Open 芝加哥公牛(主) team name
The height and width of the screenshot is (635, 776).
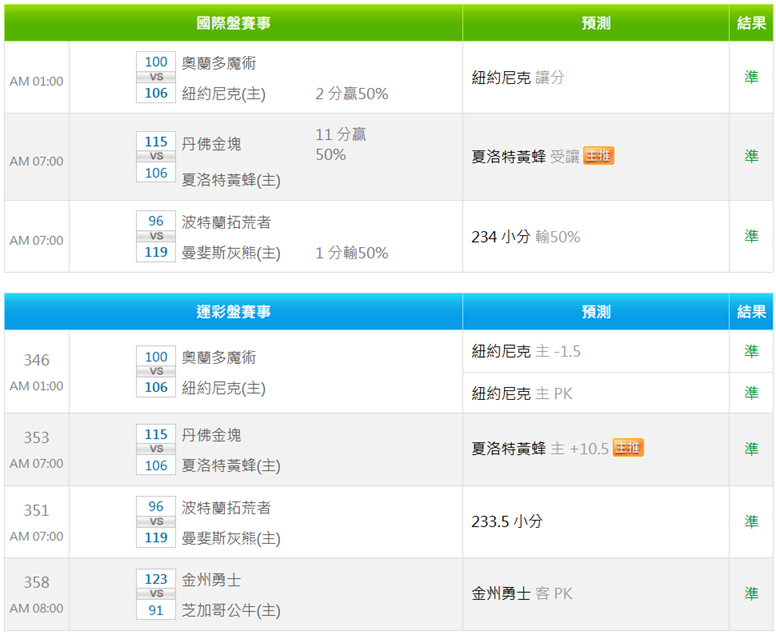pyautogui.click(x=231, y=610)
